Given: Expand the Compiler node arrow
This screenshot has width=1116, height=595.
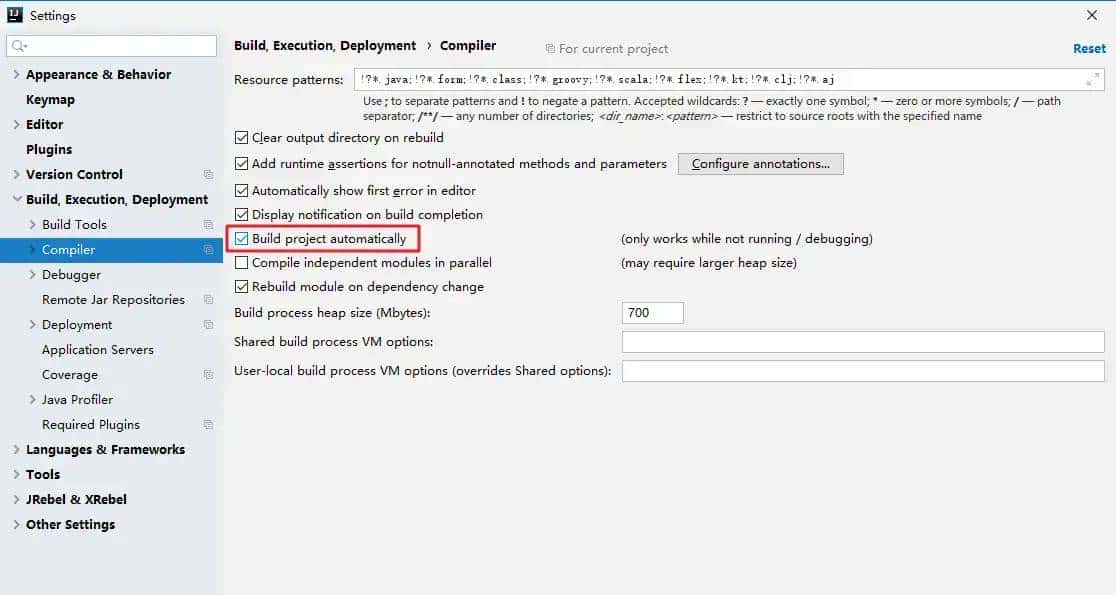Looking at the screenshot, I should pyautogui.click(x=32, y=250).
